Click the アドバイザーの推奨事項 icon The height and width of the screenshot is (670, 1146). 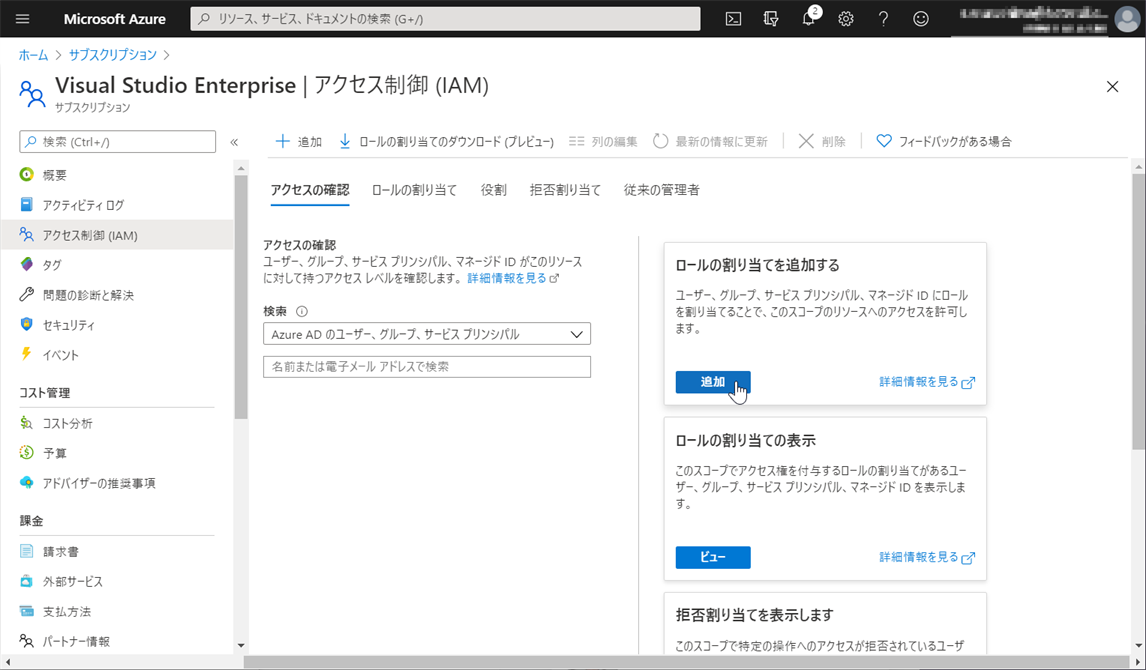coord(26,483)
